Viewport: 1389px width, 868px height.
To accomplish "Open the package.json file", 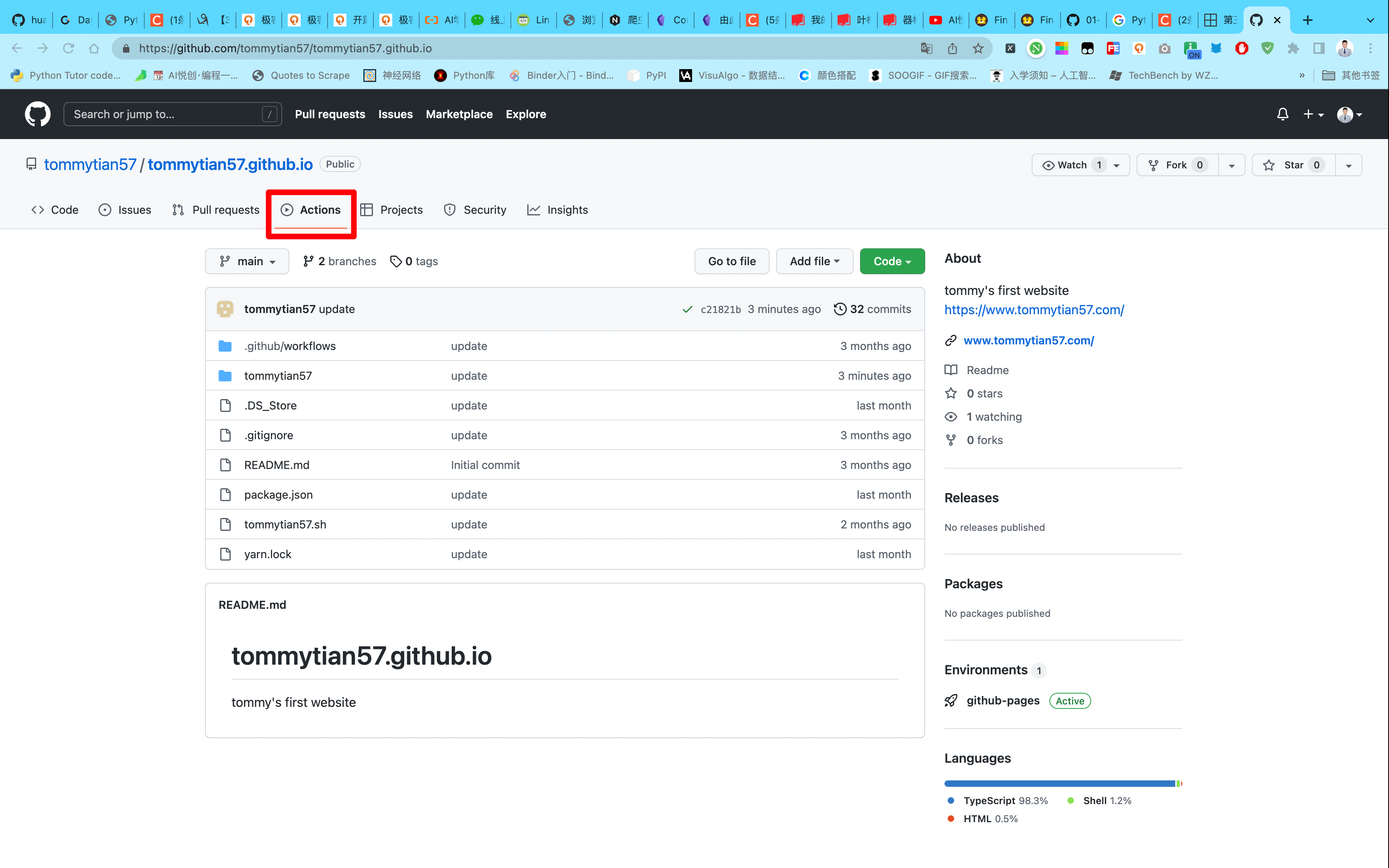I will (x=279, y=494).
